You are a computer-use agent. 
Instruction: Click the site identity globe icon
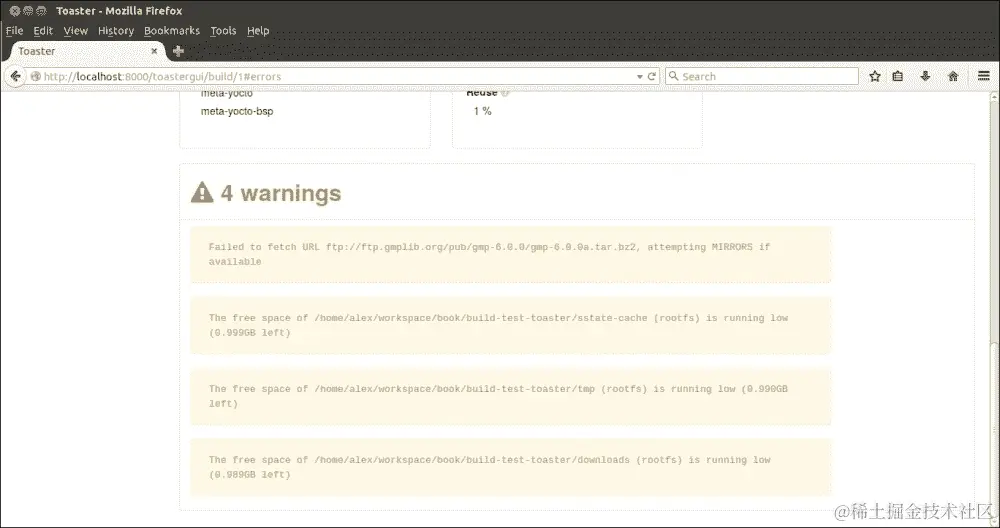tap(35, 77)
